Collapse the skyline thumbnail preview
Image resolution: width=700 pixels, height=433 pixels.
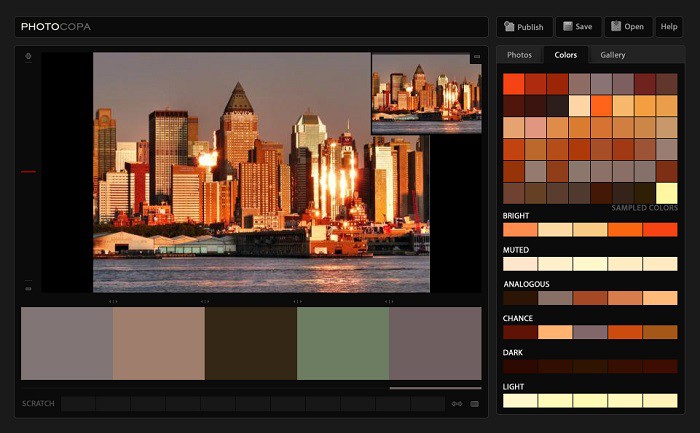476,57
